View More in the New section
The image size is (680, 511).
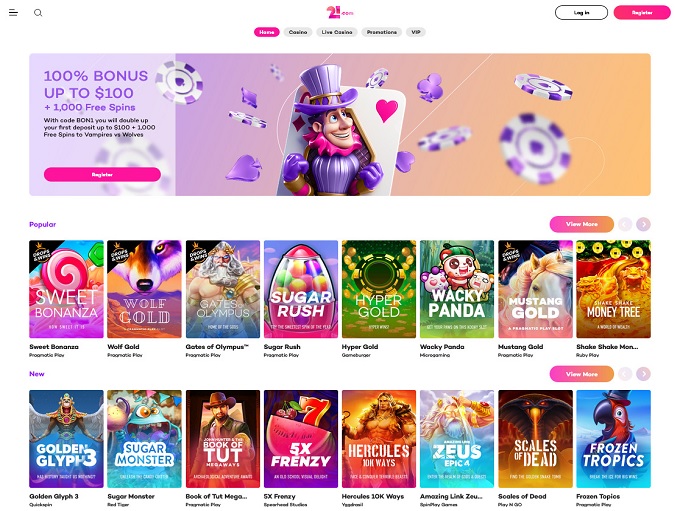[x=582, y=374]
